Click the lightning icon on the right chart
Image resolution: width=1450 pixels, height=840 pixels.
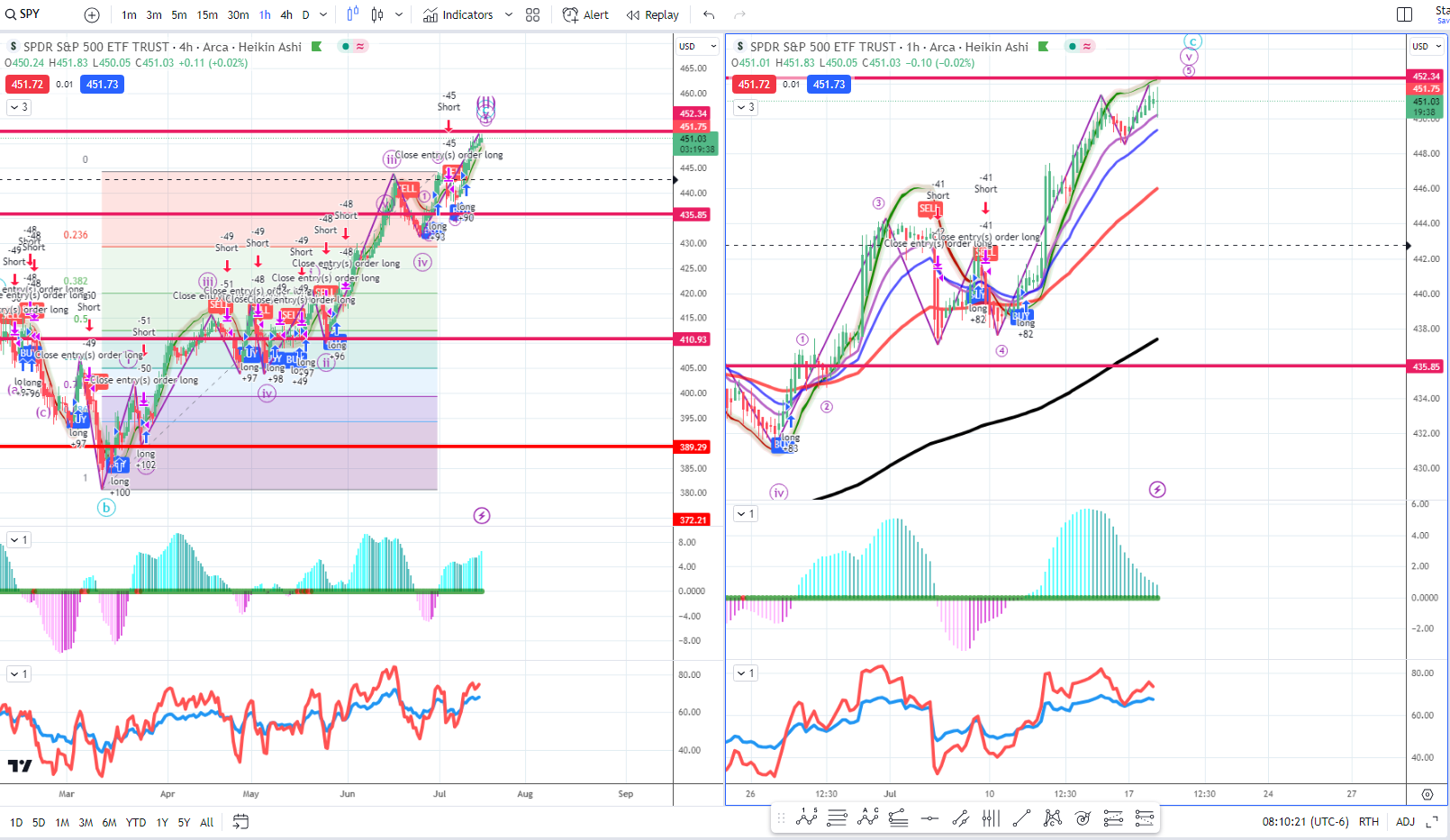(1157, 490)
